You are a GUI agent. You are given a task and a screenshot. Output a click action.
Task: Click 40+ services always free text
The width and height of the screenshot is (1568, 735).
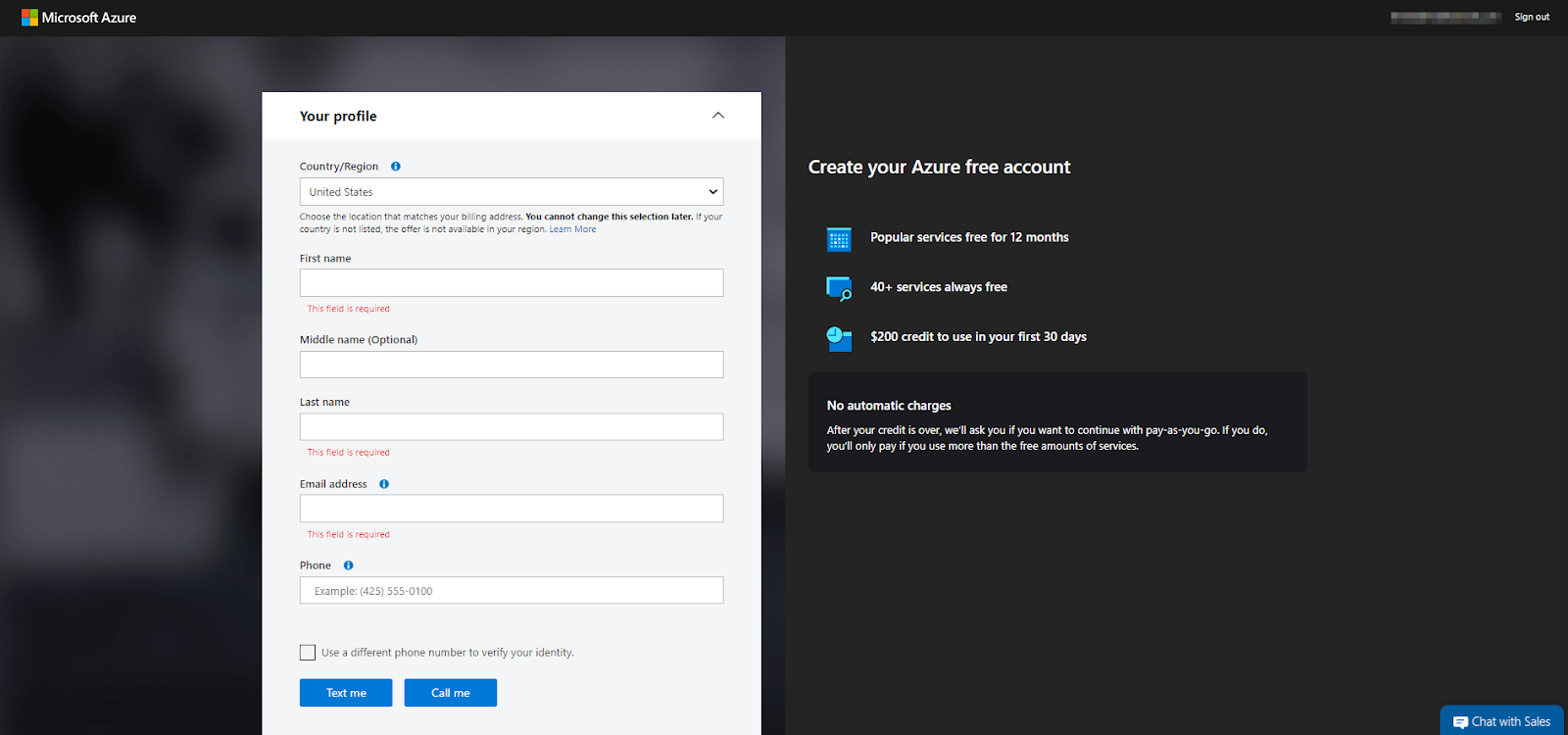pos(939,287)
